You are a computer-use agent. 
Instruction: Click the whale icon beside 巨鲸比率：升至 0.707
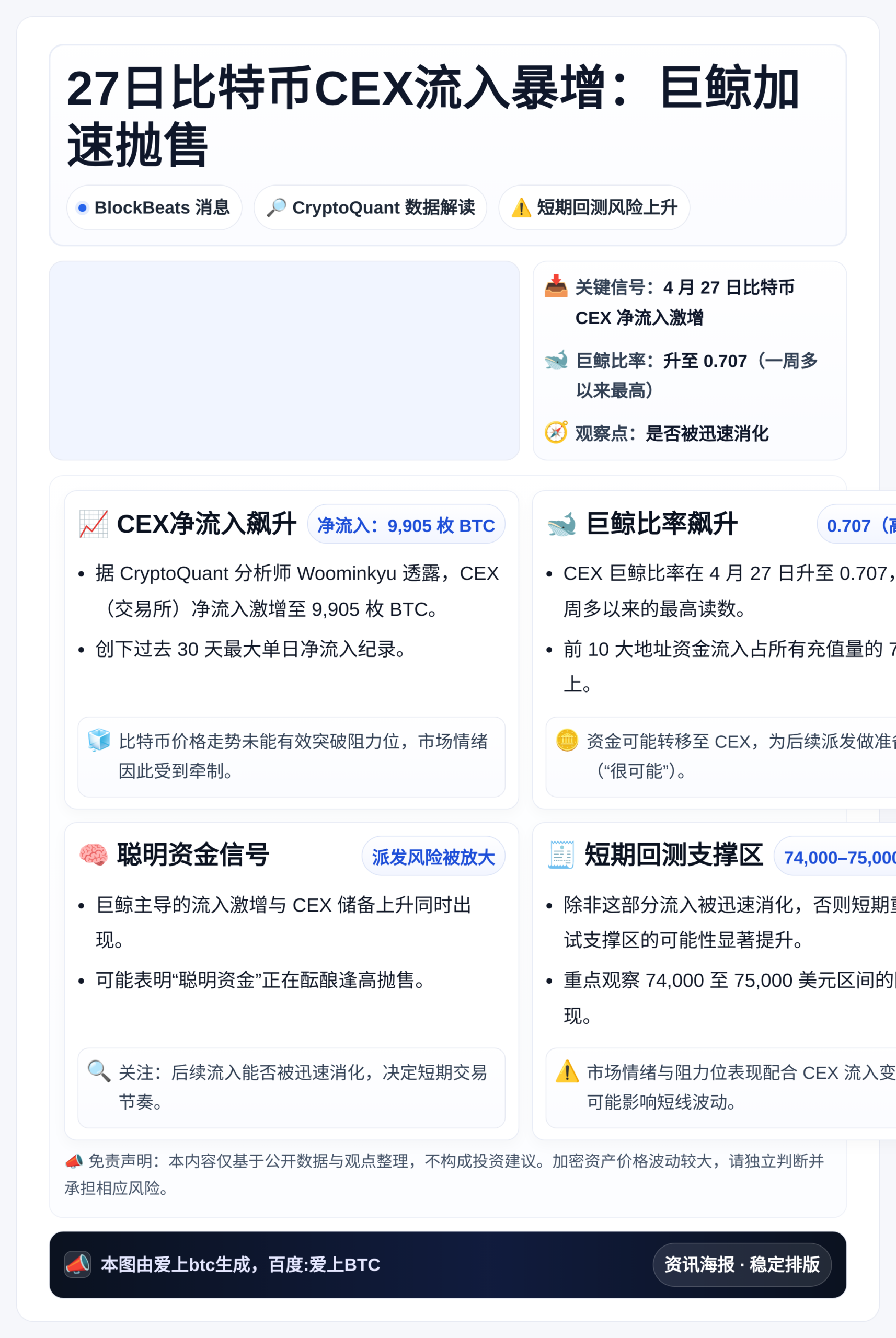click(556, 360)
